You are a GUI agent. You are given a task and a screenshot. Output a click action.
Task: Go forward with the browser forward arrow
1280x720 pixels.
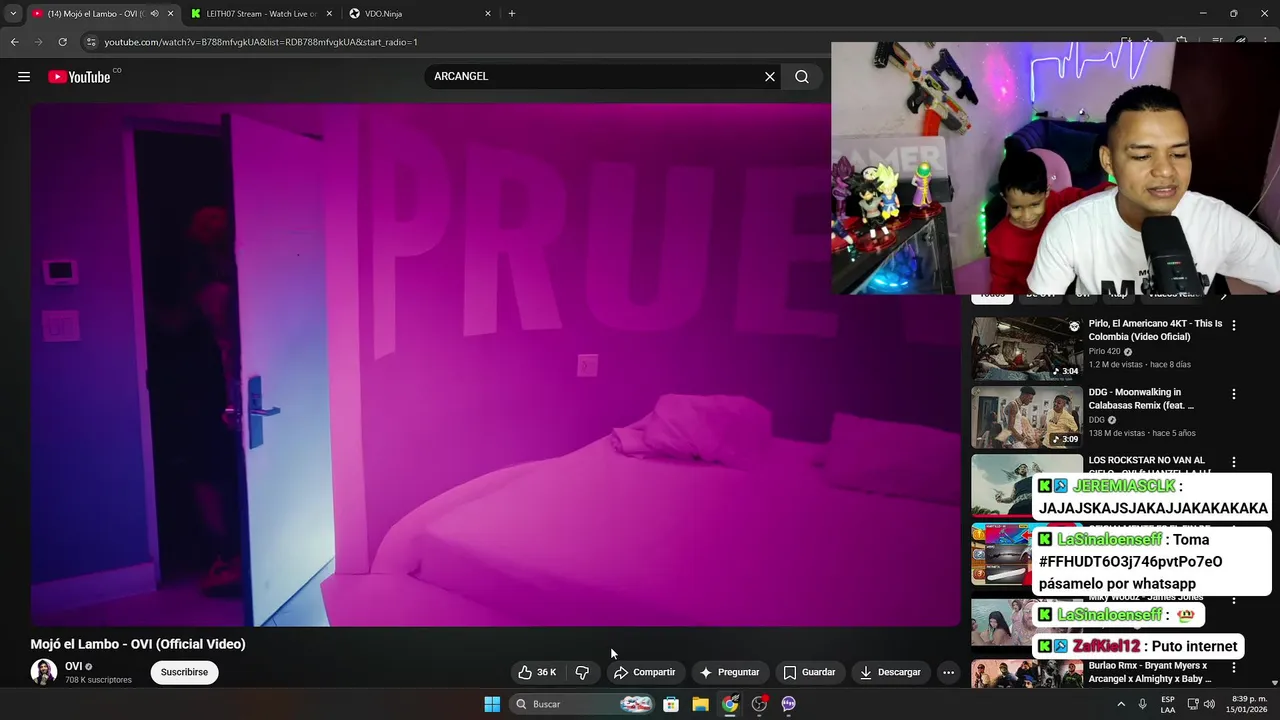click(x=38, y=42)
